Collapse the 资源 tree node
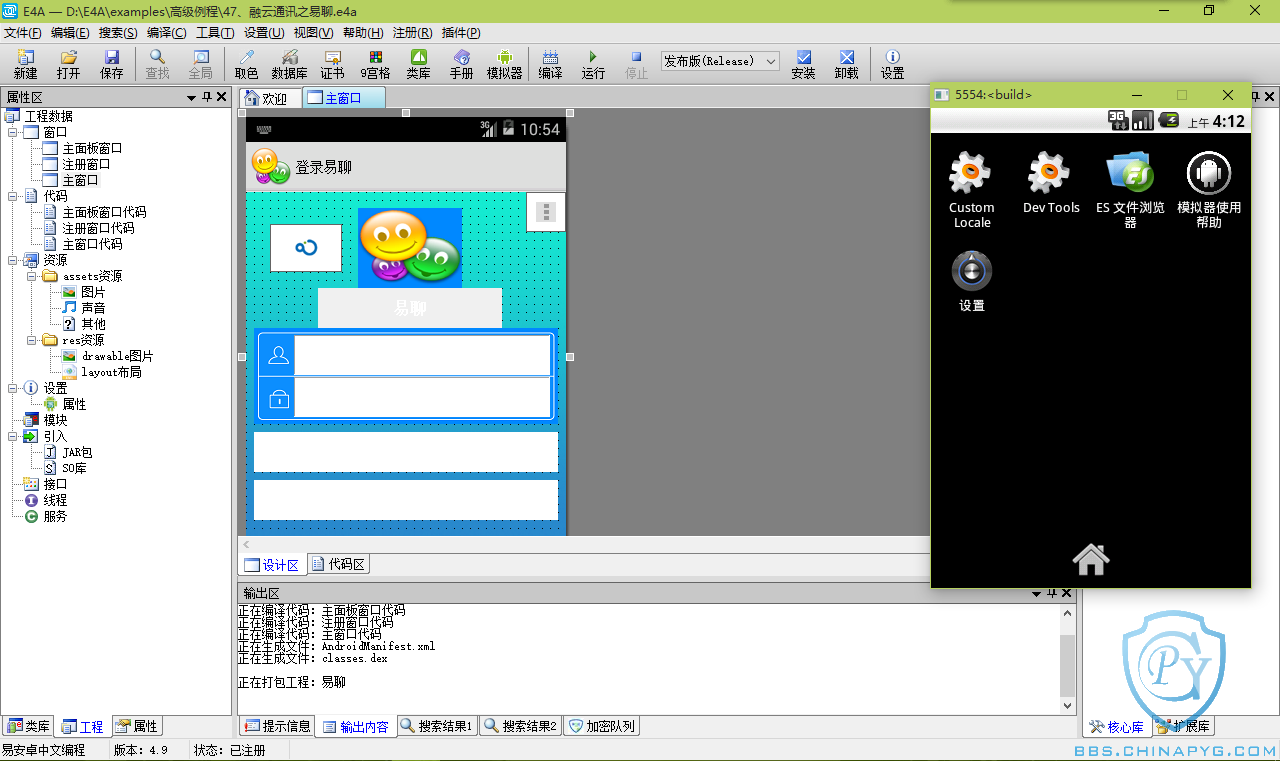 (12, 260)
